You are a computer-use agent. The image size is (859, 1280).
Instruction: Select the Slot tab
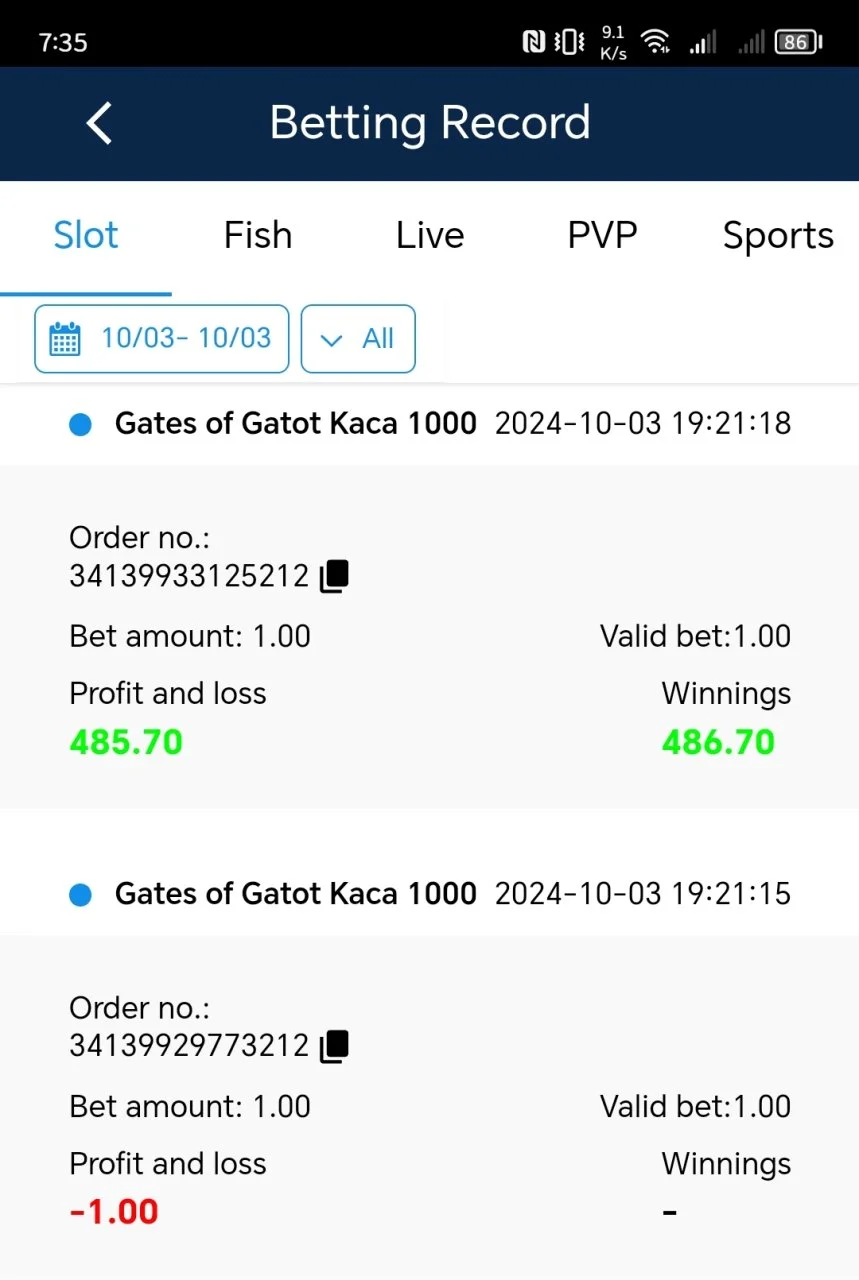[x=86, y=236]
